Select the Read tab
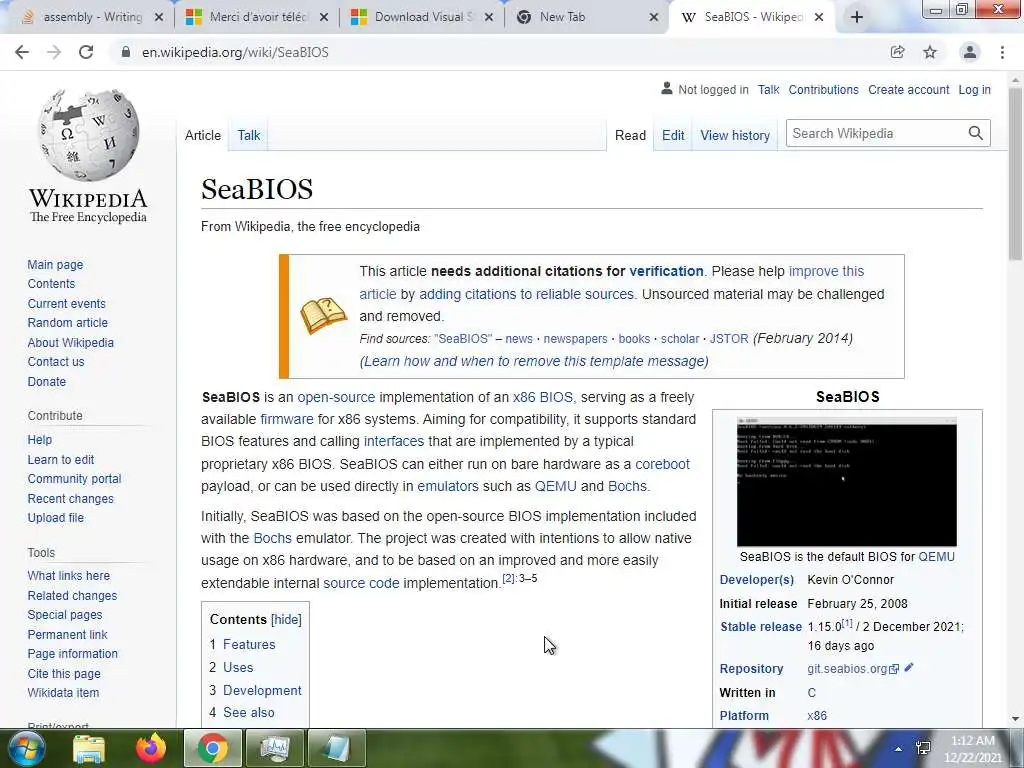1024x768 pixels. [x=630, y=135]
